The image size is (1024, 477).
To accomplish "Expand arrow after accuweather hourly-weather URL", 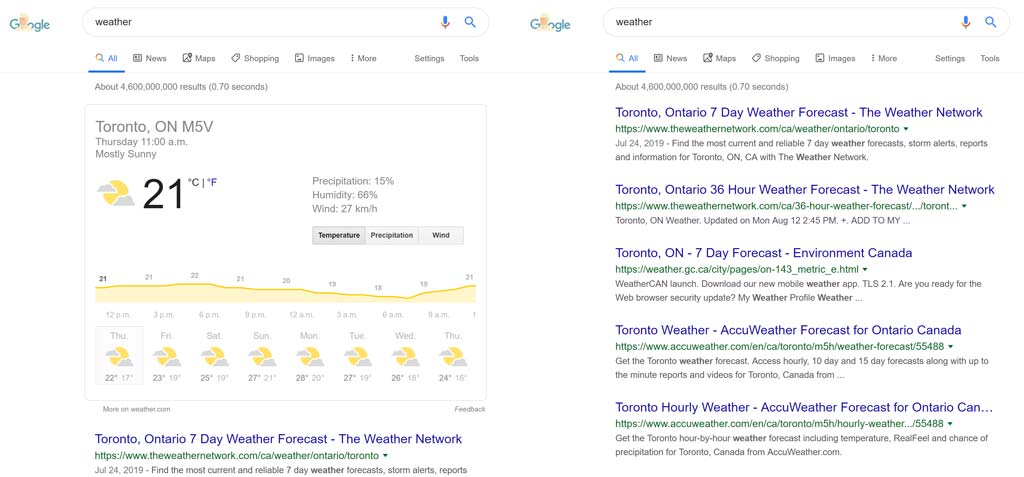I will [950, 423].
